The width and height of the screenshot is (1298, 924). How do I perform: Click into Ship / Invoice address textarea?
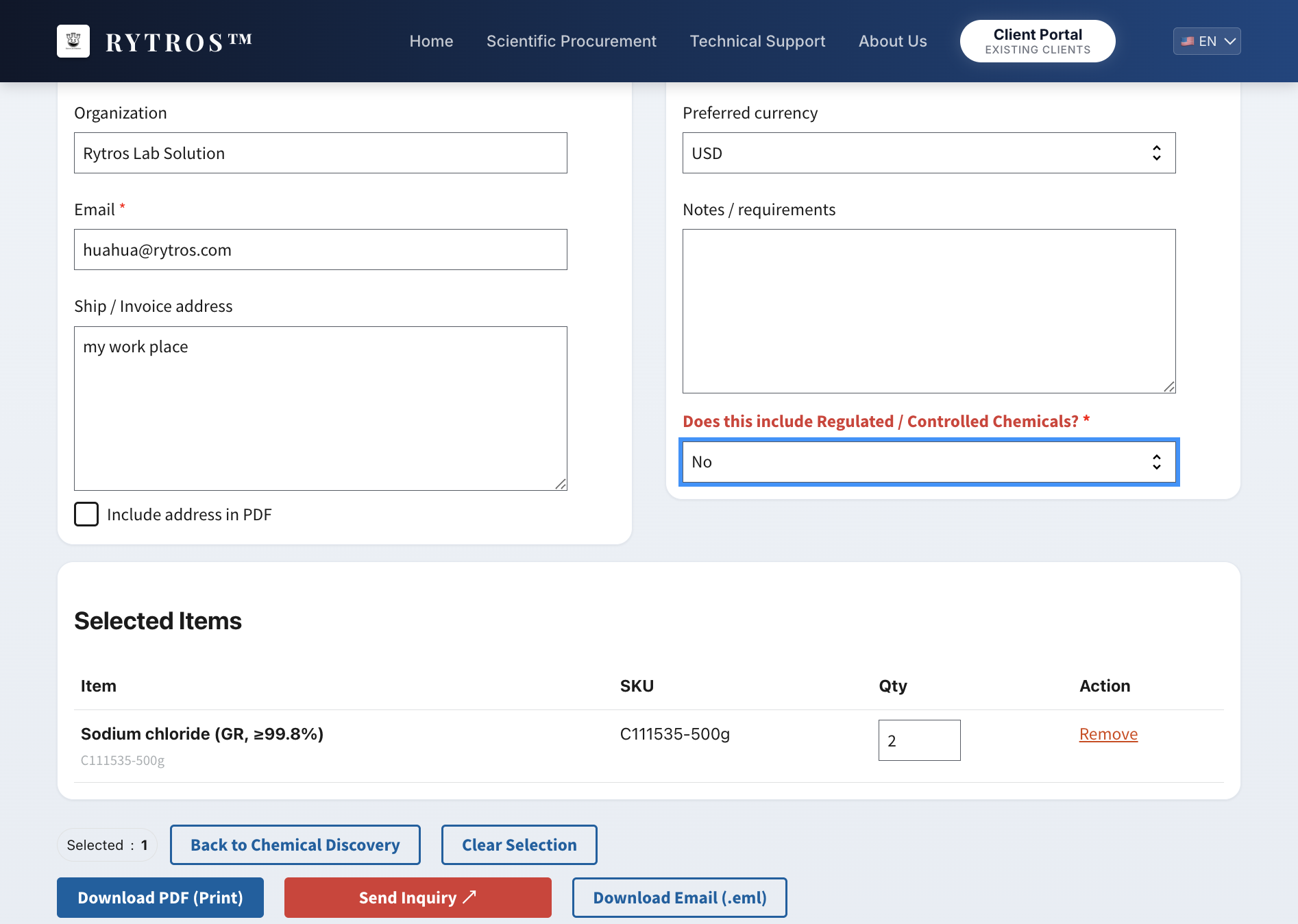321,409
